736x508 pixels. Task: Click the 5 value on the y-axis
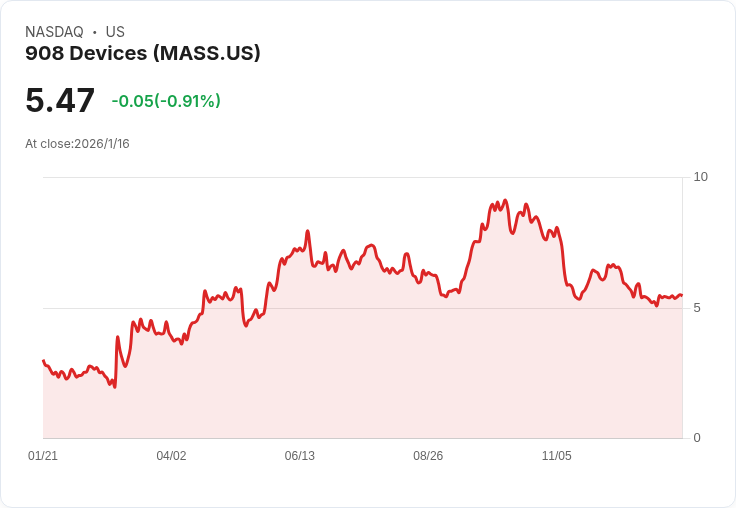click(697, 307)
